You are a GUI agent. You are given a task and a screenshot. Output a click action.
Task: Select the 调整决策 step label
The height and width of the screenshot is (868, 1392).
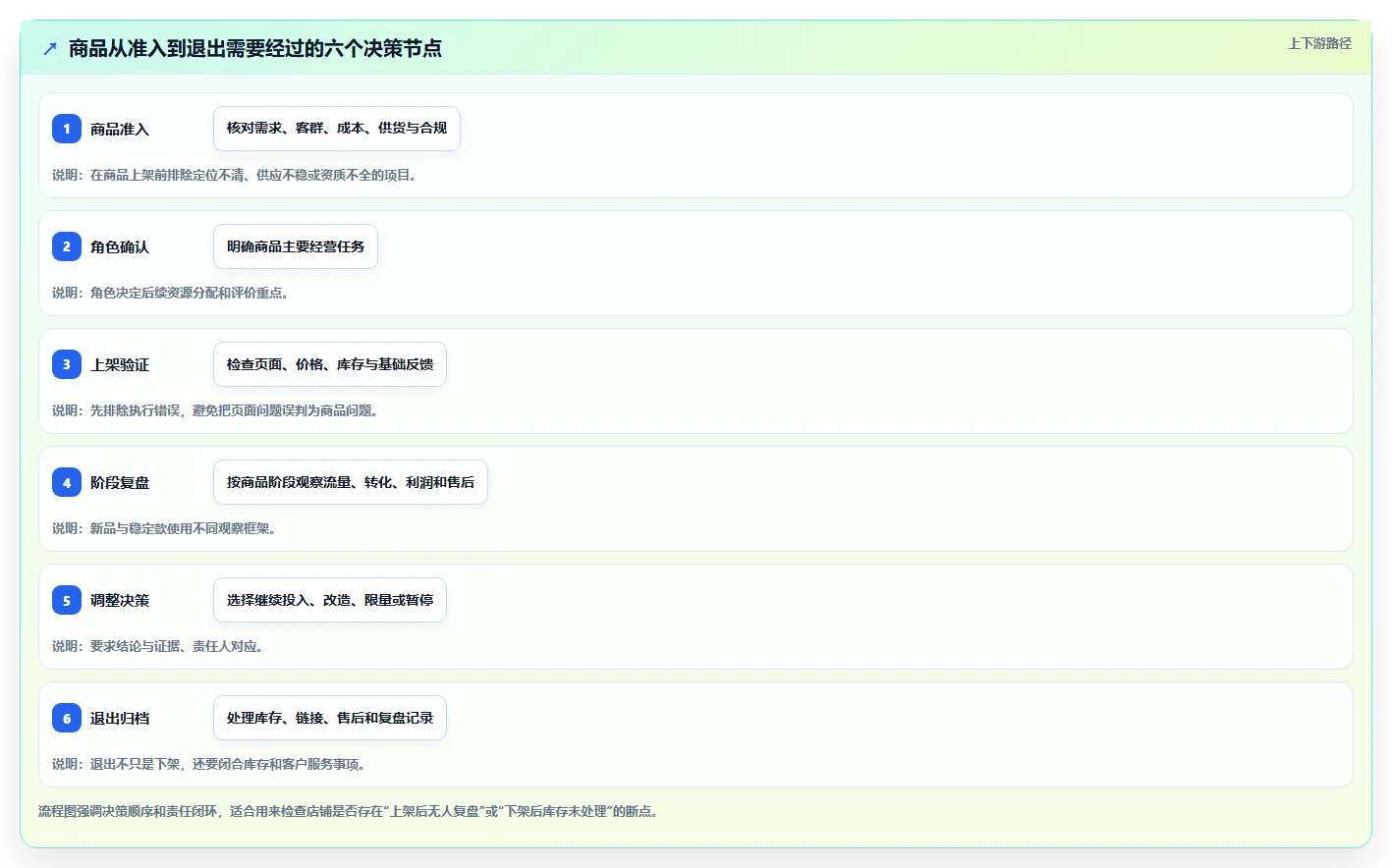click(x=120, y=600)
